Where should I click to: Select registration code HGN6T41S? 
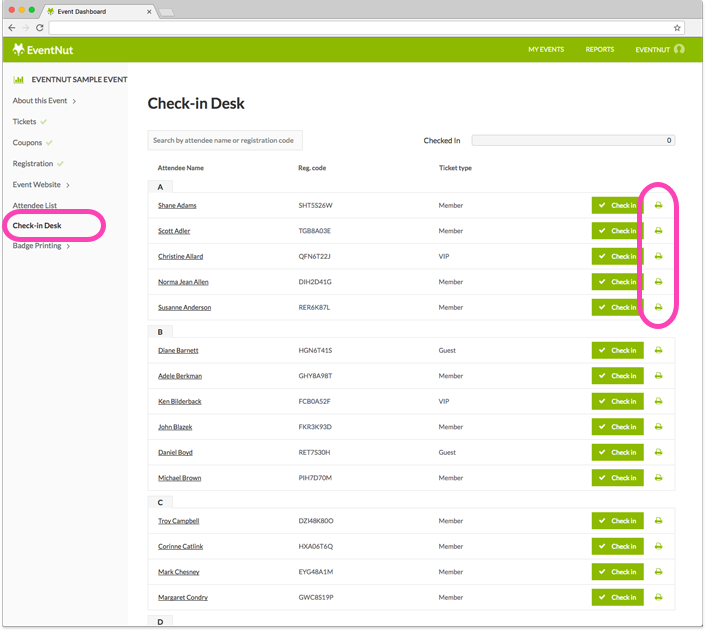tap(315, 350)
